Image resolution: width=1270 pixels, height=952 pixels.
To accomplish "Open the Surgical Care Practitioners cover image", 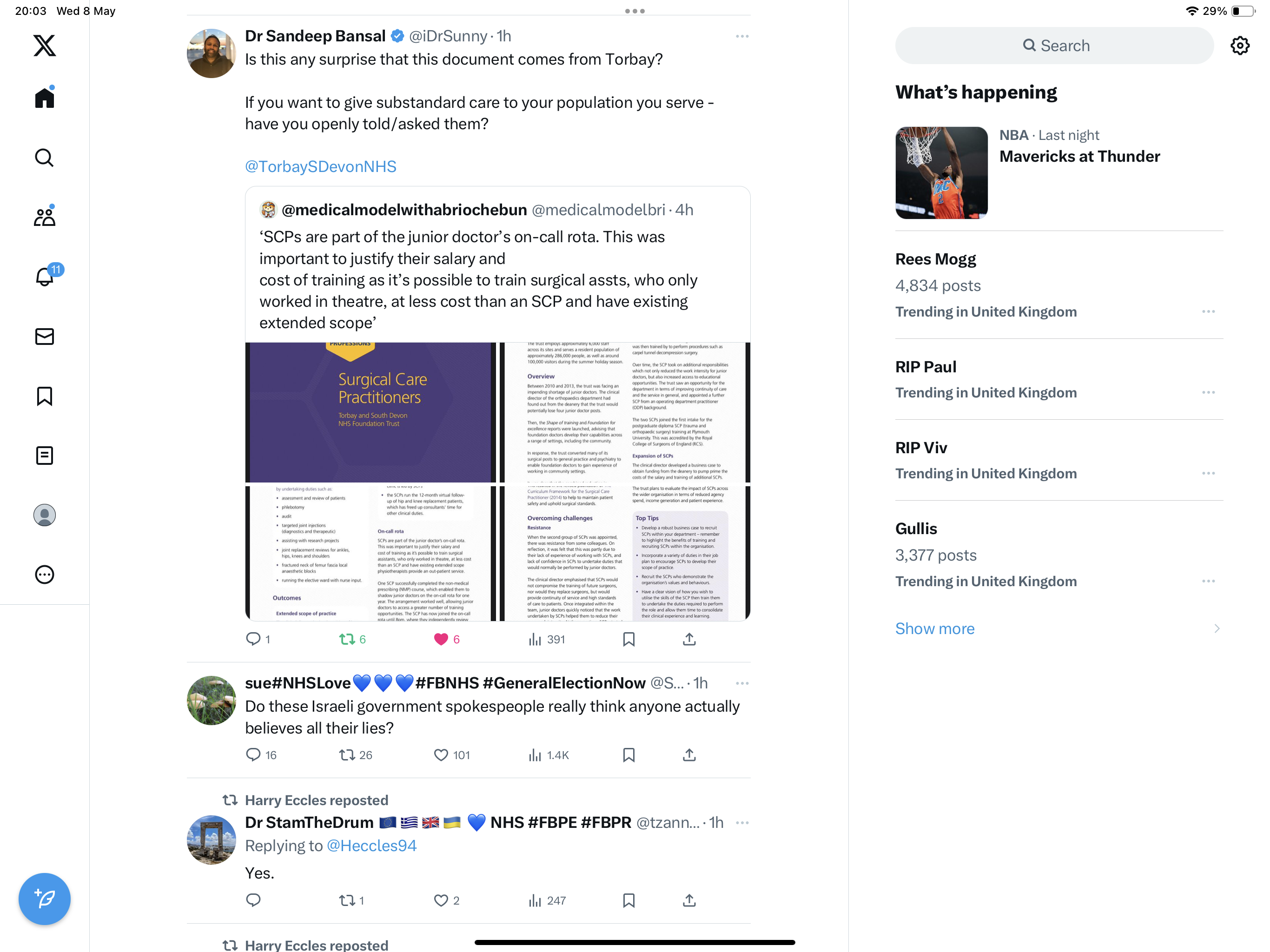I will [x=370, y=412].
